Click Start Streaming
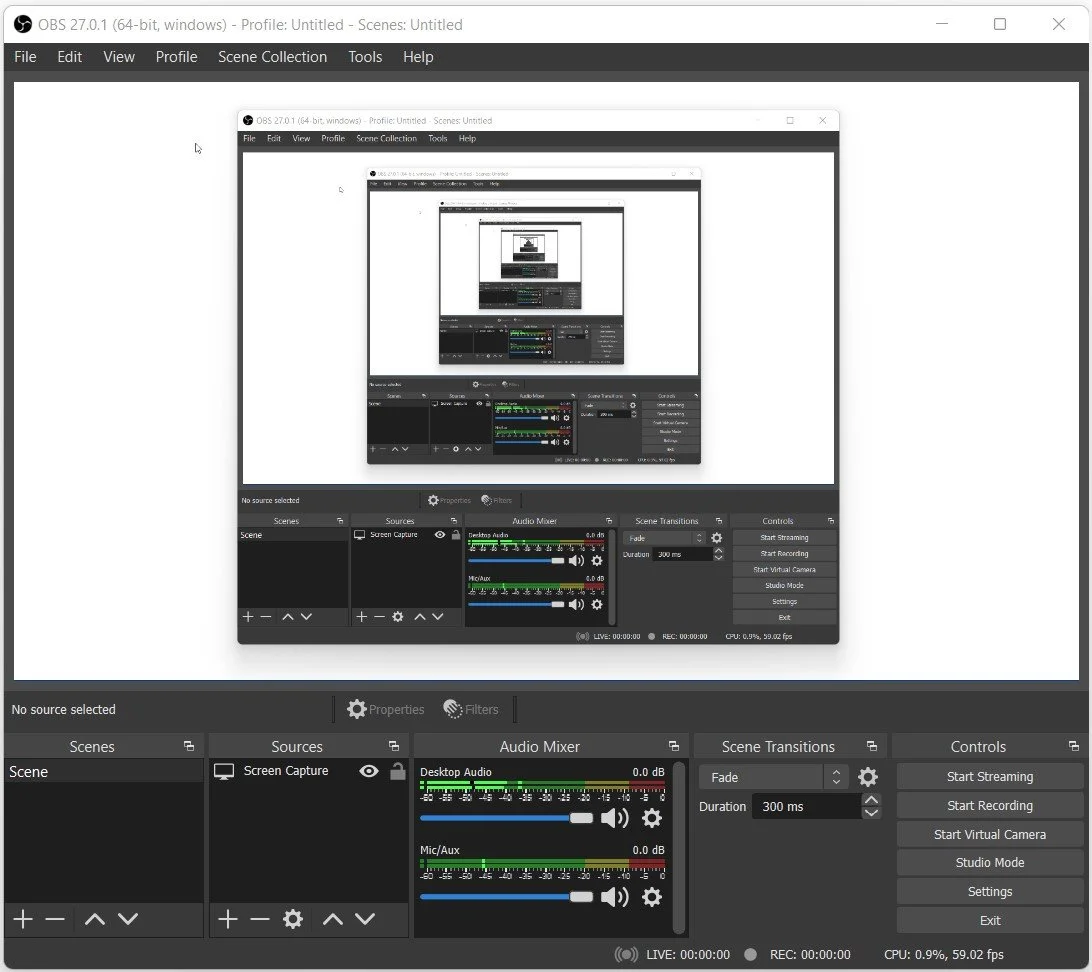The image size is (1092, 972). coord(990,776)
